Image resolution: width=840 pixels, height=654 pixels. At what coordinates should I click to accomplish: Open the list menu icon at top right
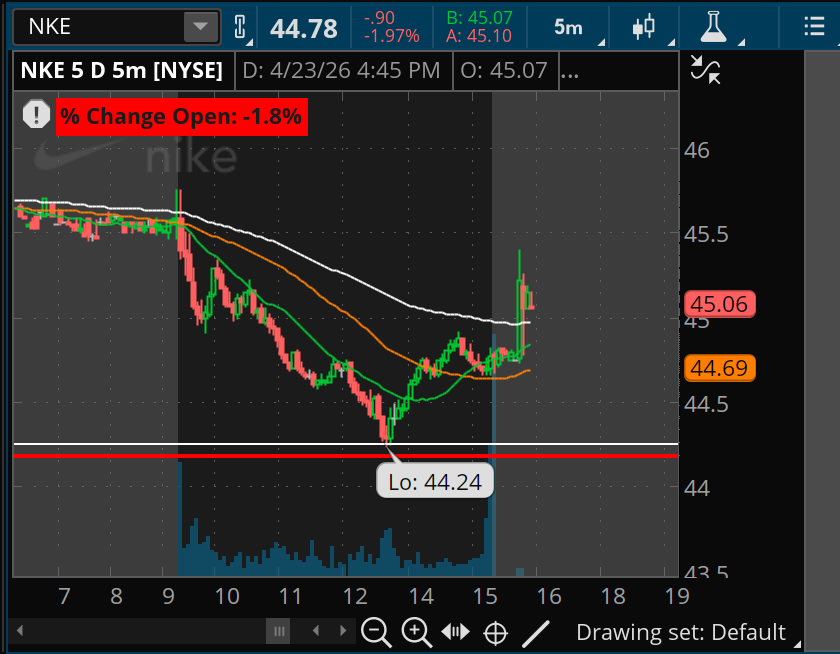(814, 26)
